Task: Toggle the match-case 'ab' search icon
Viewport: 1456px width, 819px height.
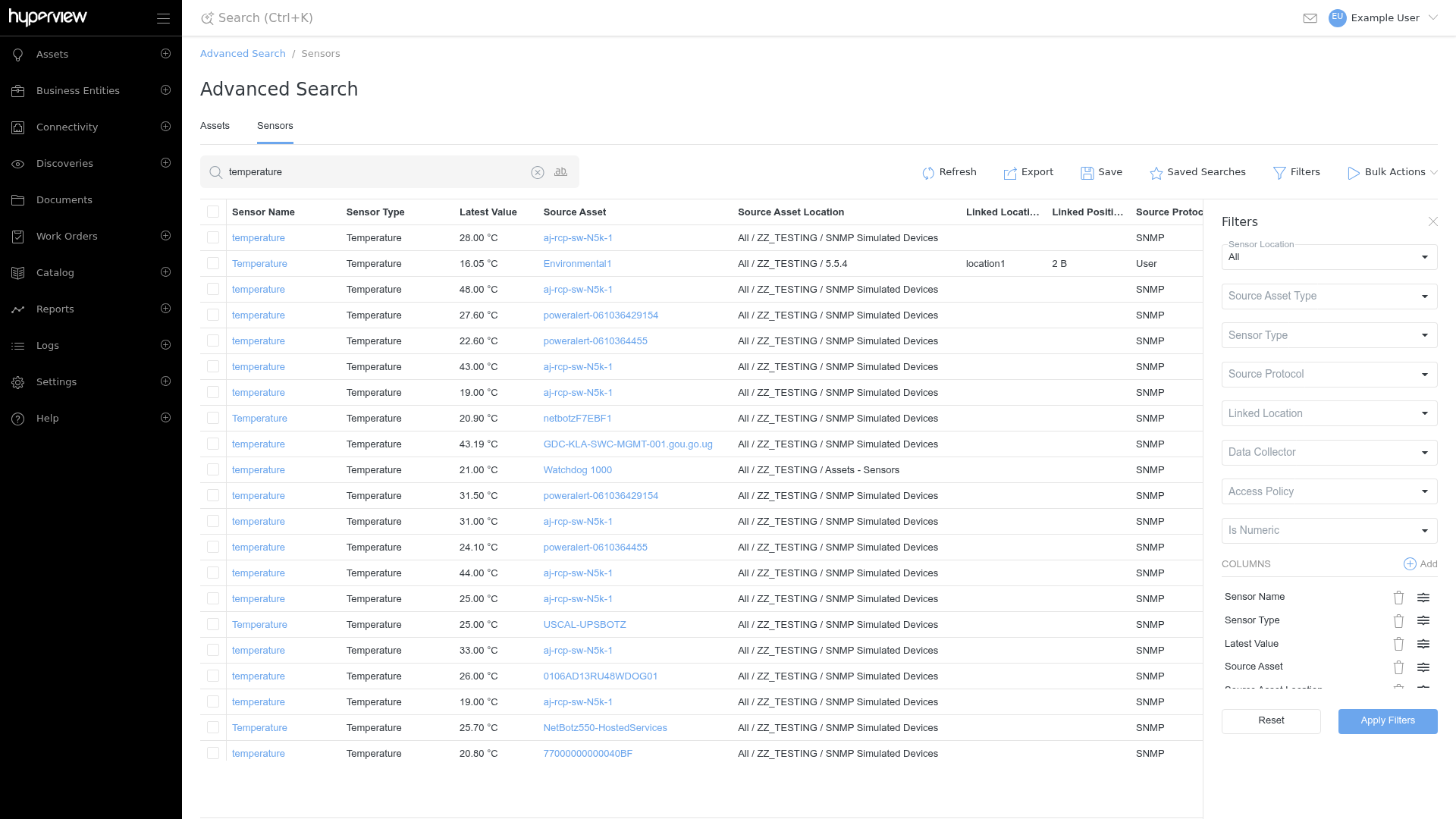Action: [x=561, y=172]
